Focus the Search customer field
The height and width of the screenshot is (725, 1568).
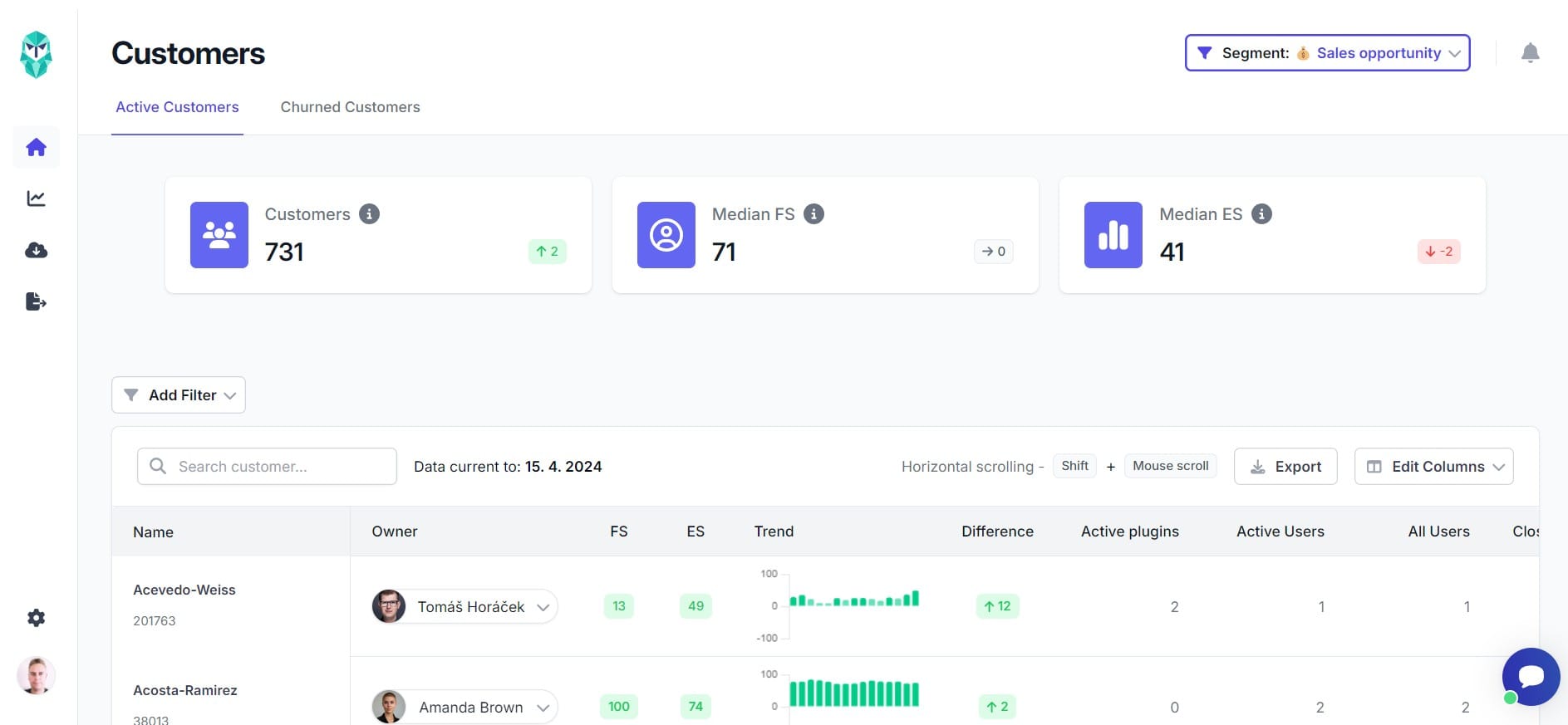point(267,467)
